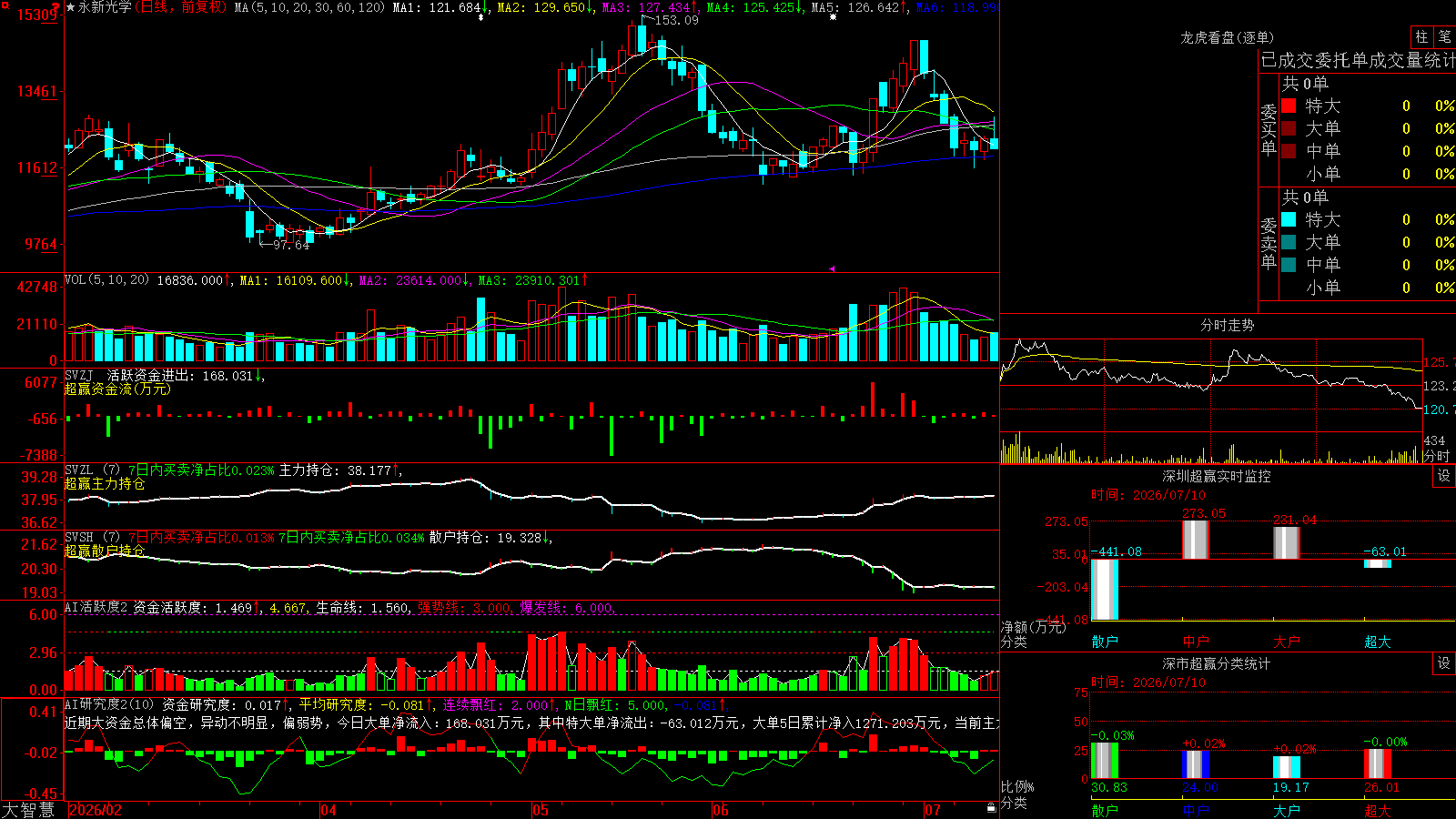The width and height of the screenshot is (1456, 819).
Task: Click the 281.04 bar above 大户
Action: pyautogui.click(x=1287, y=543)
